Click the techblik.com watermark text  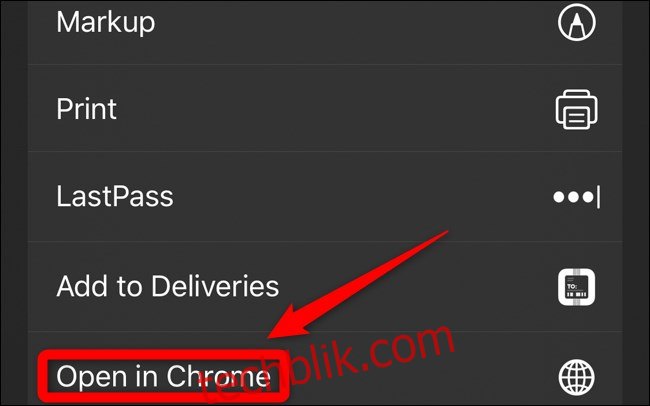[327, 365]
